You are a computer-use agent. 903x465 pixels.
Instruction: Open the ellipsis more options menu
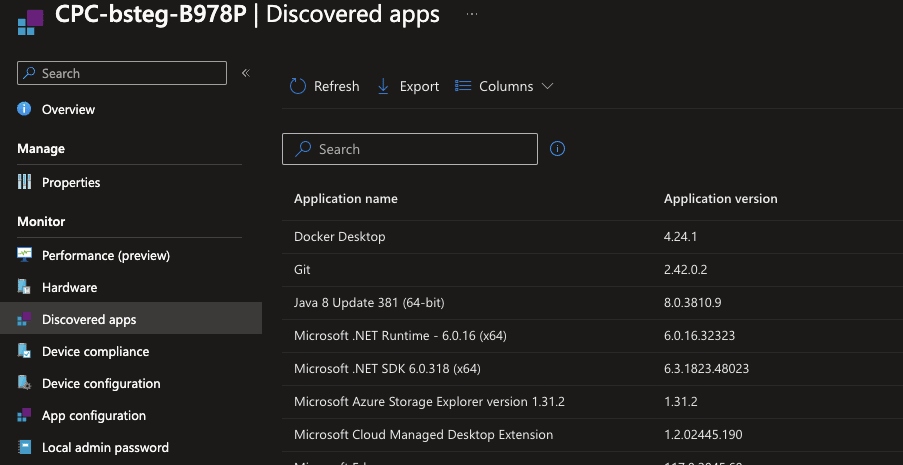pyautogui.click(x=472, y=14)
